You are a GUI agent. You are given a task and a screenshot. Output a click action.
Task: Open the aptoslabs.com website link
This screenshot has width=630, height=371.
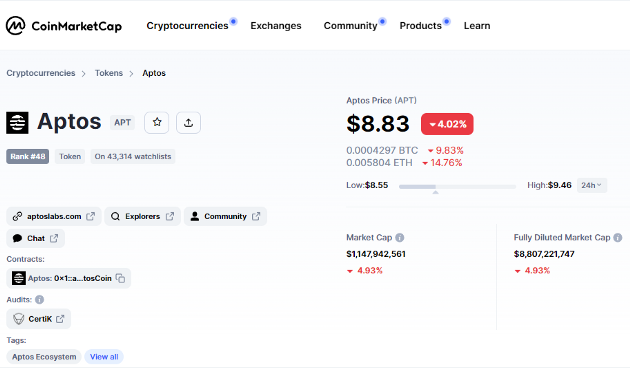[54, 216]
